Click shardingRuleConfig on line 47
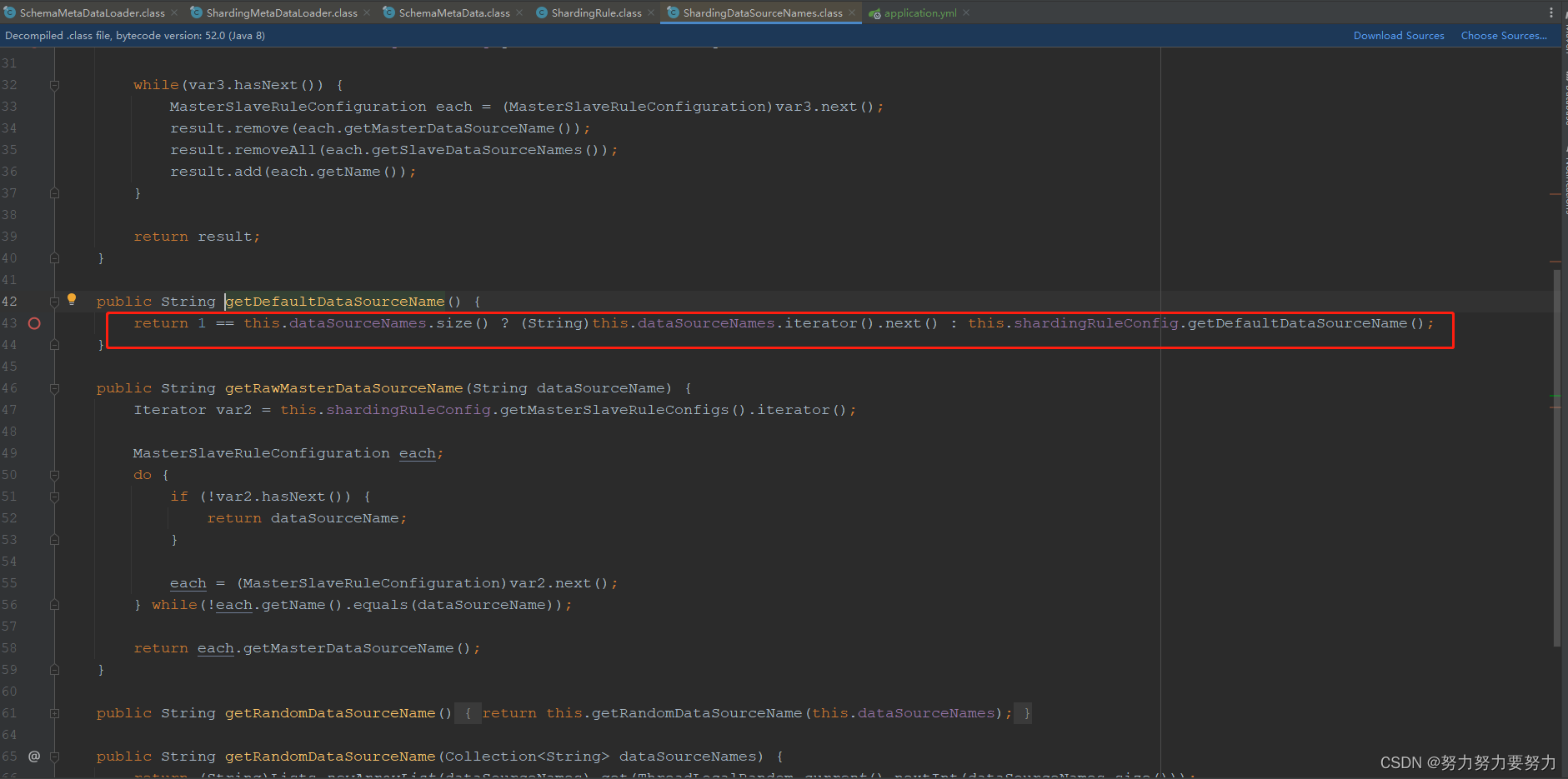 point(408,410)
